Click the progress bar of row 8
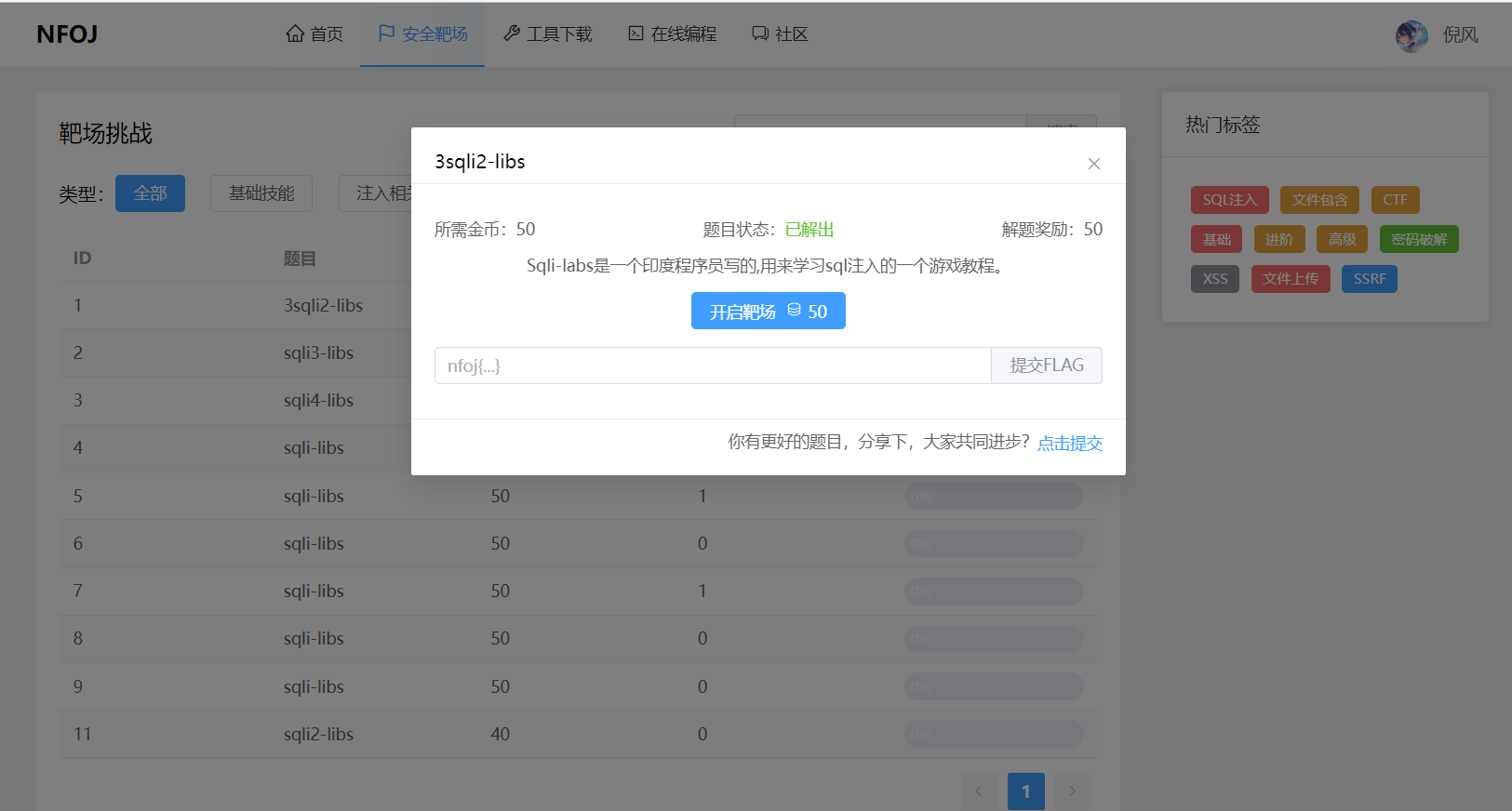Viewport: 1512px width, 811px height. (994, 639)
